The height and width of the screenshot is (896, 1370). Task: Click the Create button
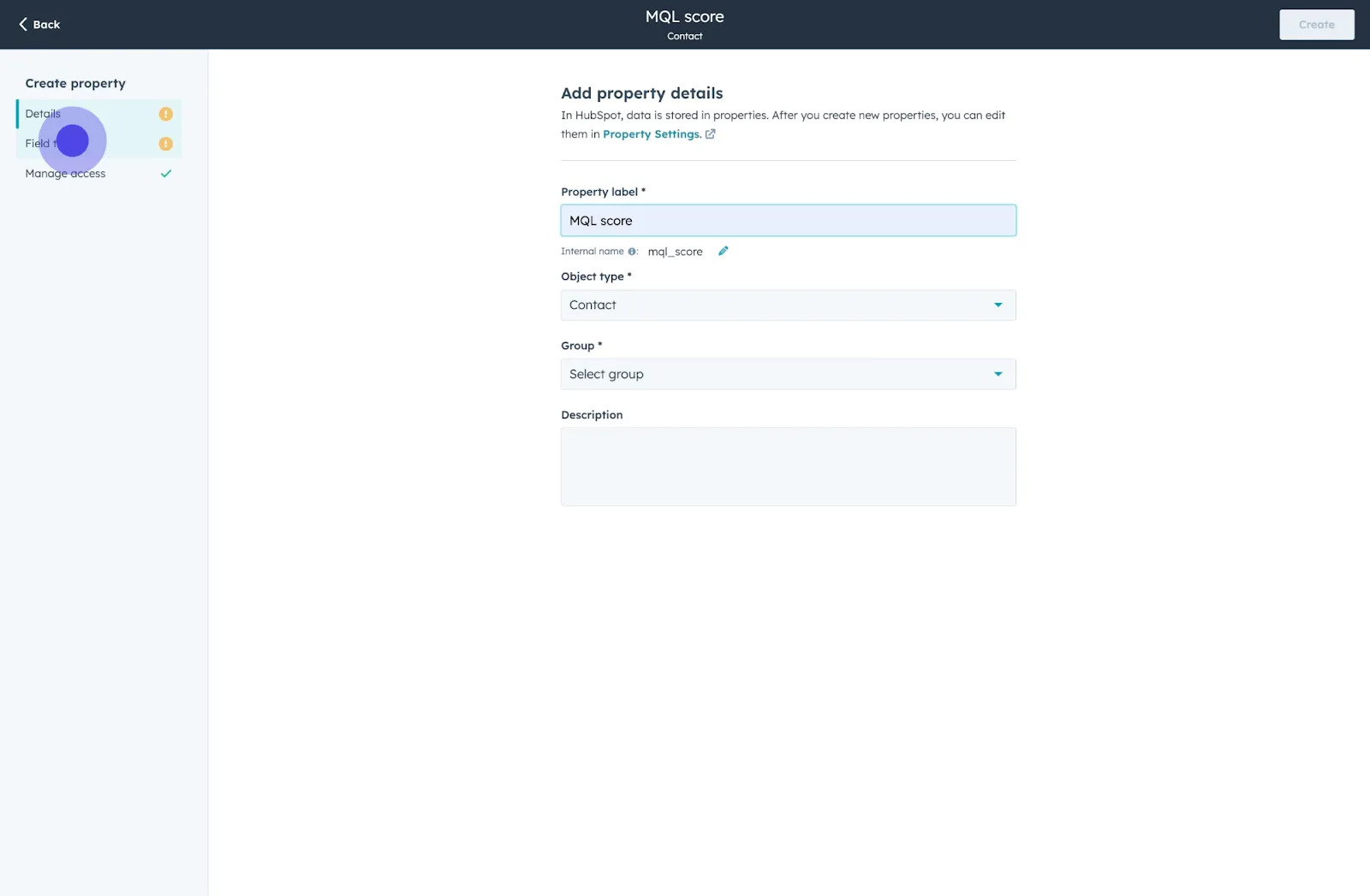1316,25
